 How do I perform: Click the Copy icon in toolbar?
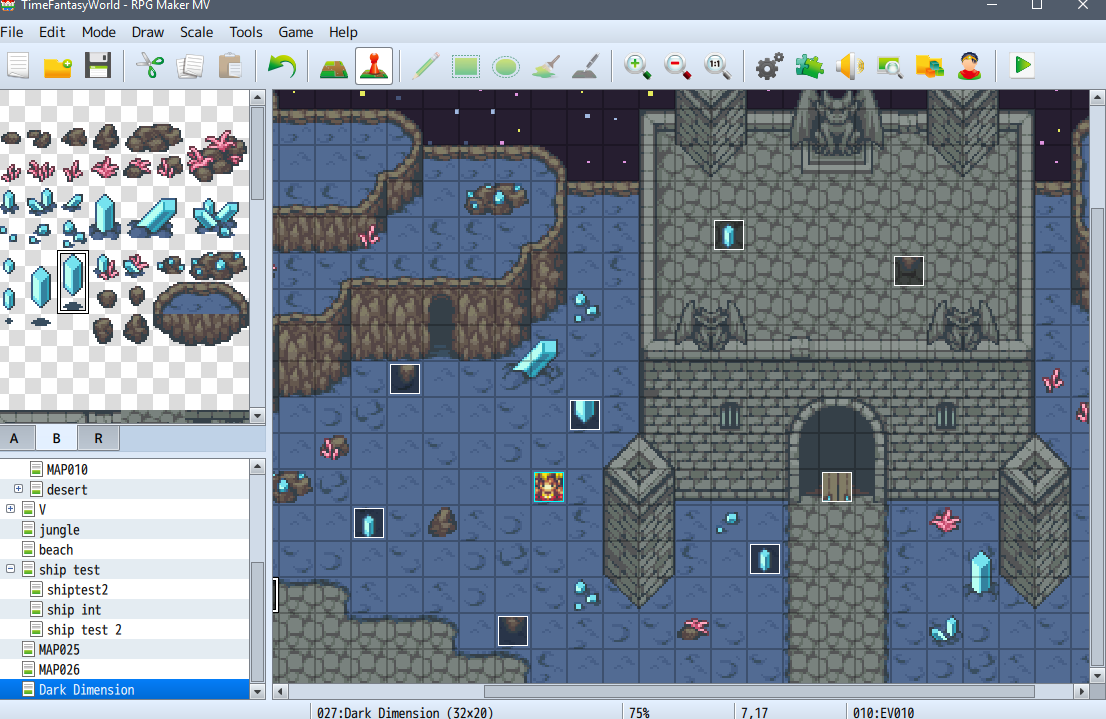point(190,66)
